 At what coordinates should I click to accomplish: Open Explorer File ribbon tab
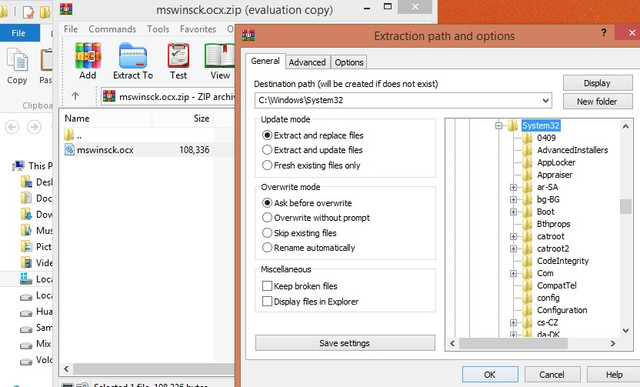[x=19, y=33]
